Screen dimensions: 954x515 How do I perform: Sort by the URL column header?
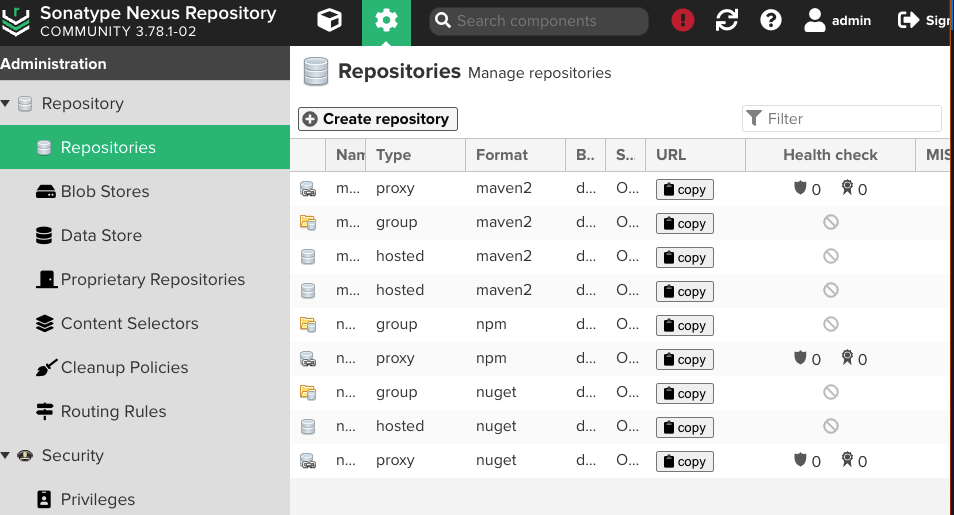coord(695,155)
